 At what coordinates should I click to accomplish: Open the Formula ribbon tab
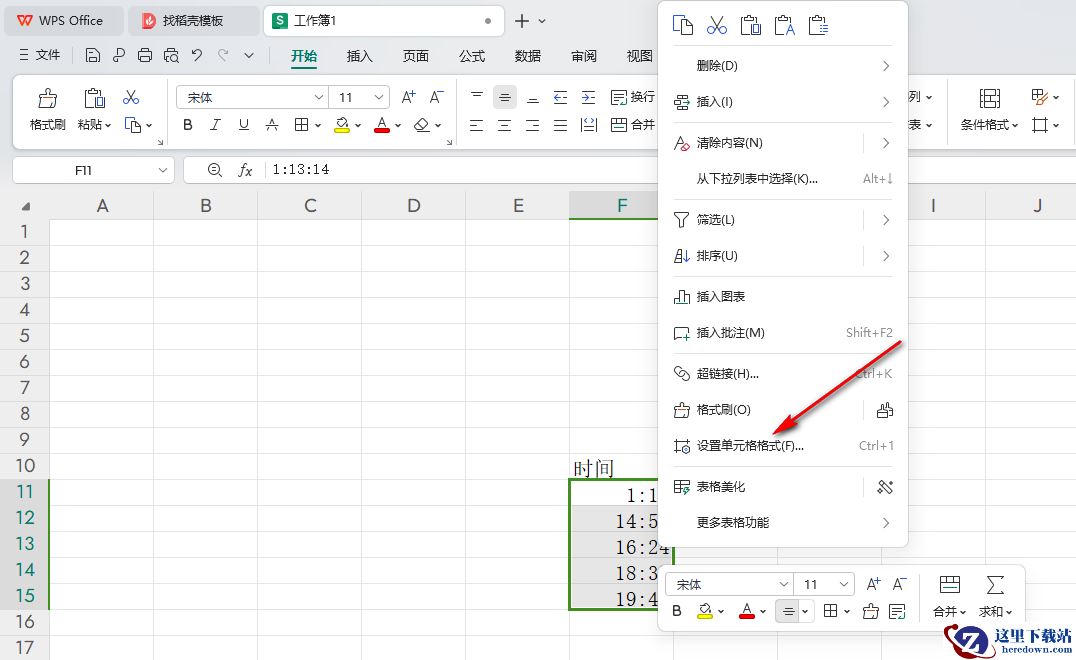click(x=472, y=56)
